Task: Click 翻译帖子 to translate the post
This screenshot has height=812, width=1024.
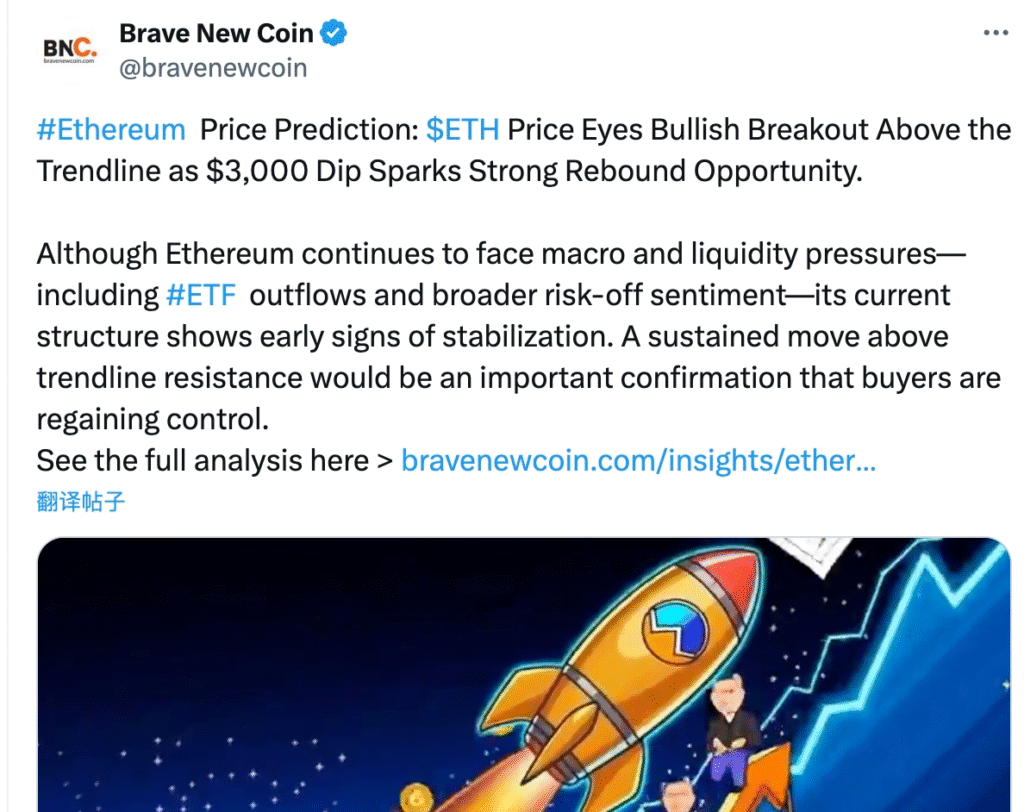Action: pos(80,500)
